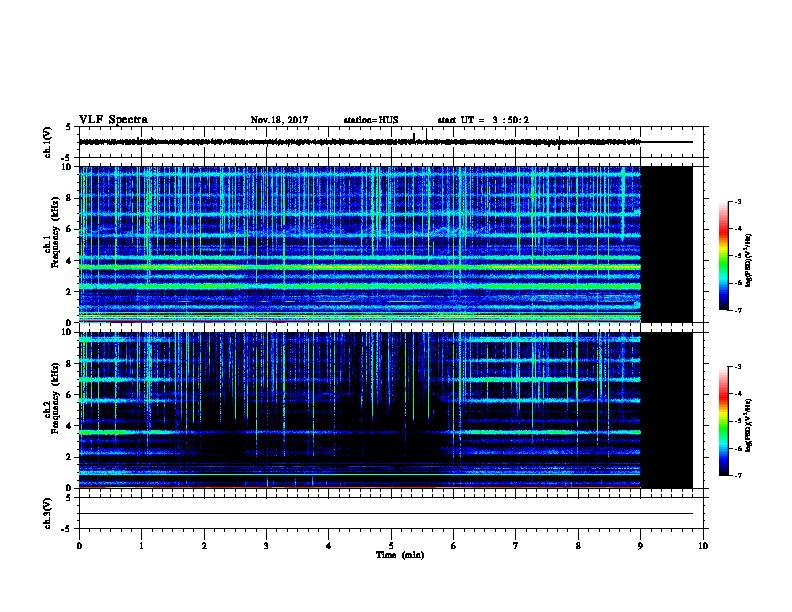
Task: Click the ch.1 "Frequency (kHz)" axis label
Action: [x=55, y=232]
